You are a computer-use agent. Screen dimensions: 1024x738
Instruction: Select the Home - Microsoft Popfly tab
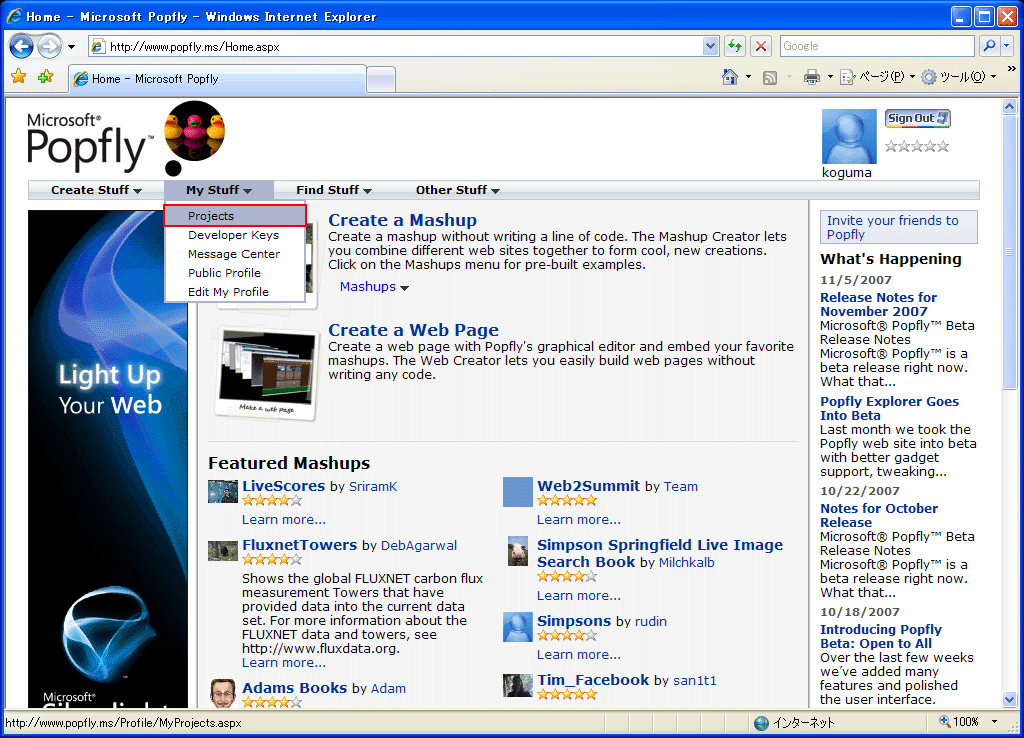217,78
